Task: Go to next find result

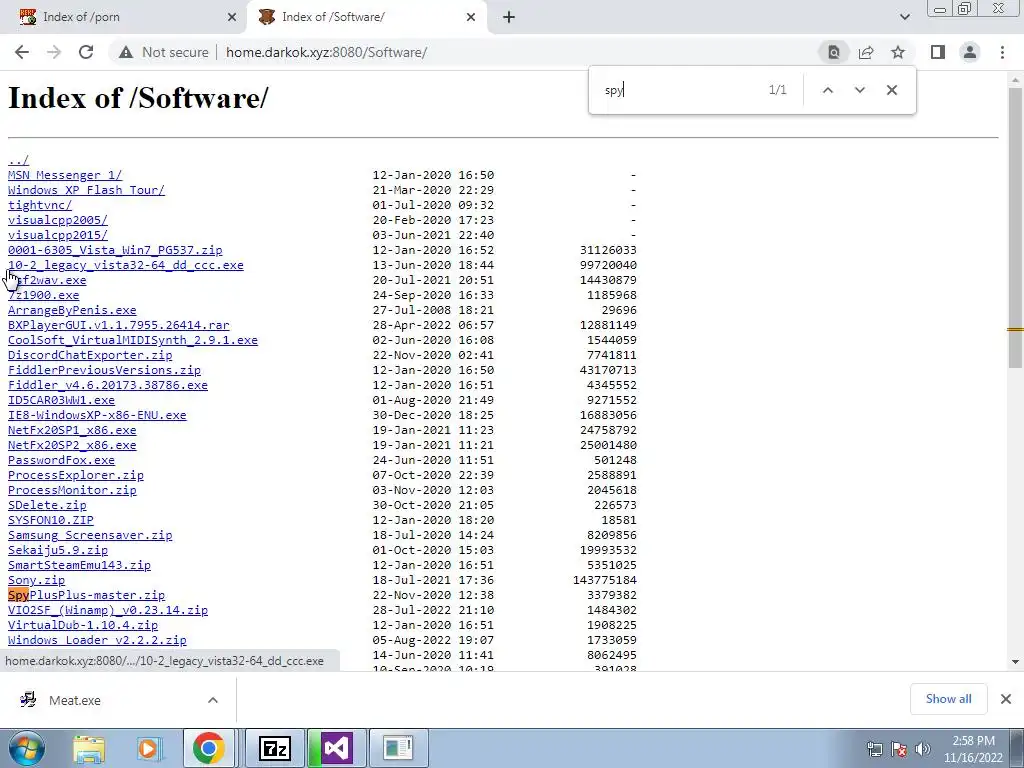Action: (x=859, y=90)
